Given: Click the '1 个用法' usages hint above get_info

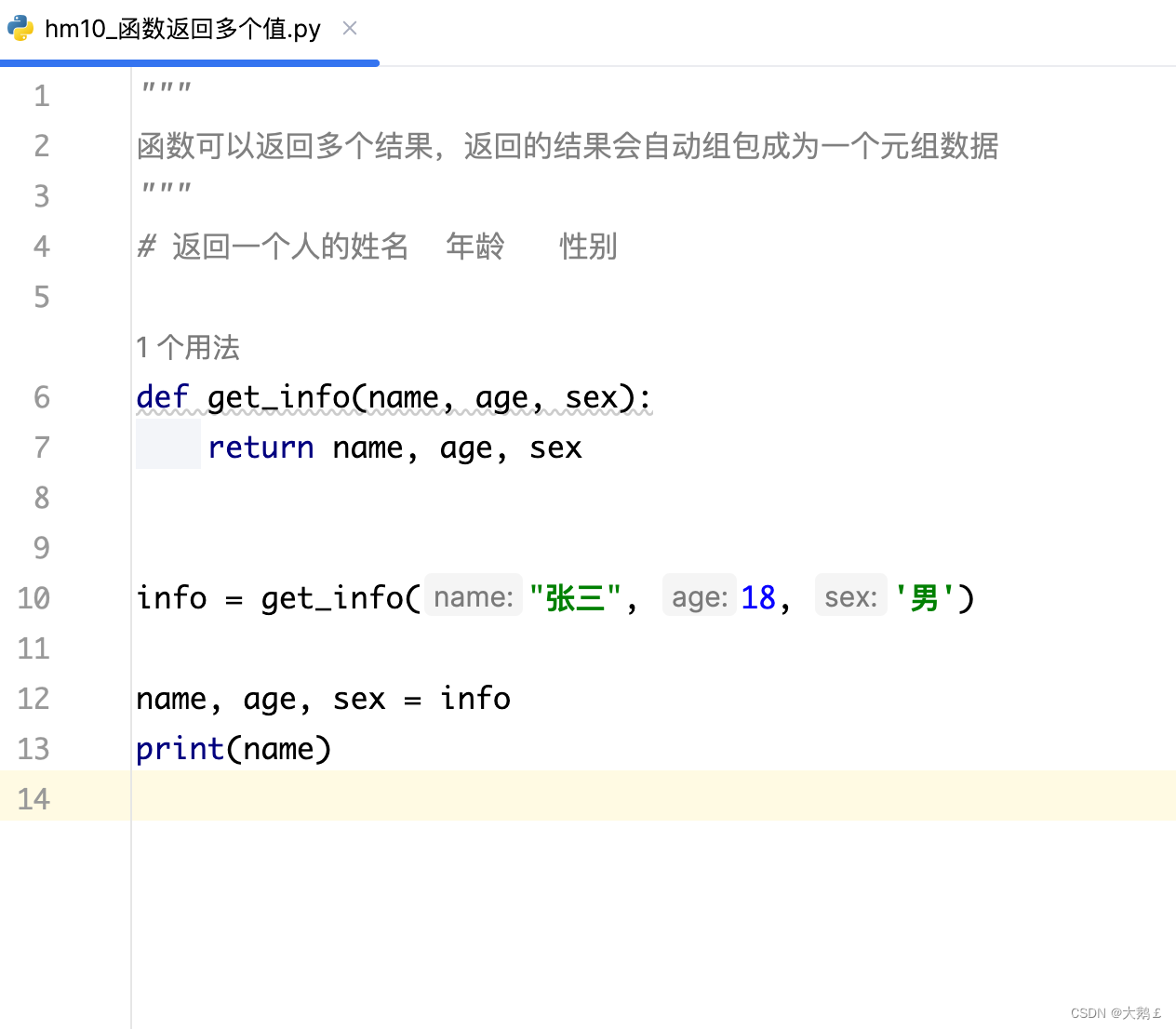Looking at the screenshot, I should click(187, 347).
